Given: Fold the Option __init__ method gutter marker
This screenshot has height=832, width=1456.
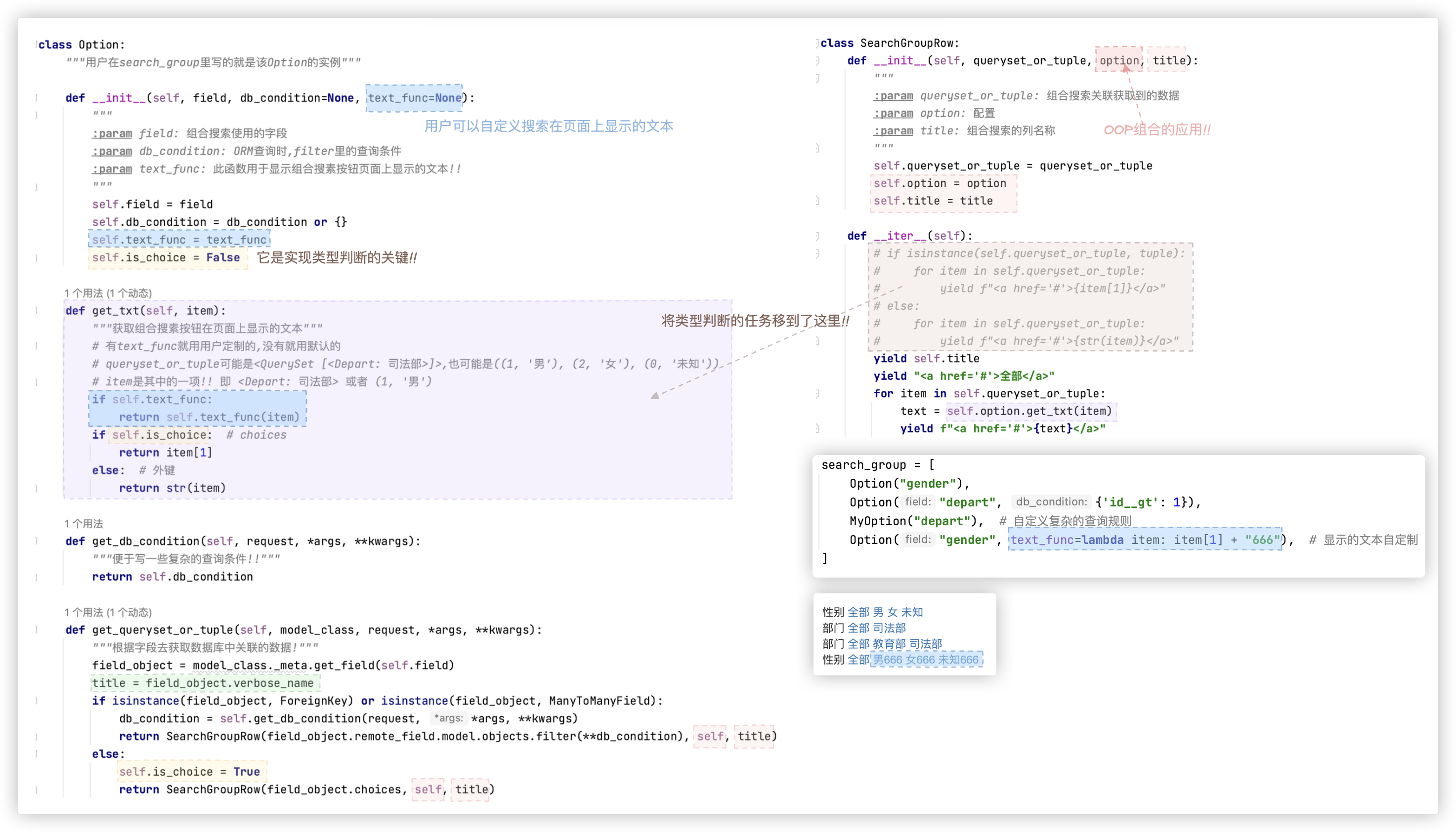Looking at the screenshot, I should [37, 98].
